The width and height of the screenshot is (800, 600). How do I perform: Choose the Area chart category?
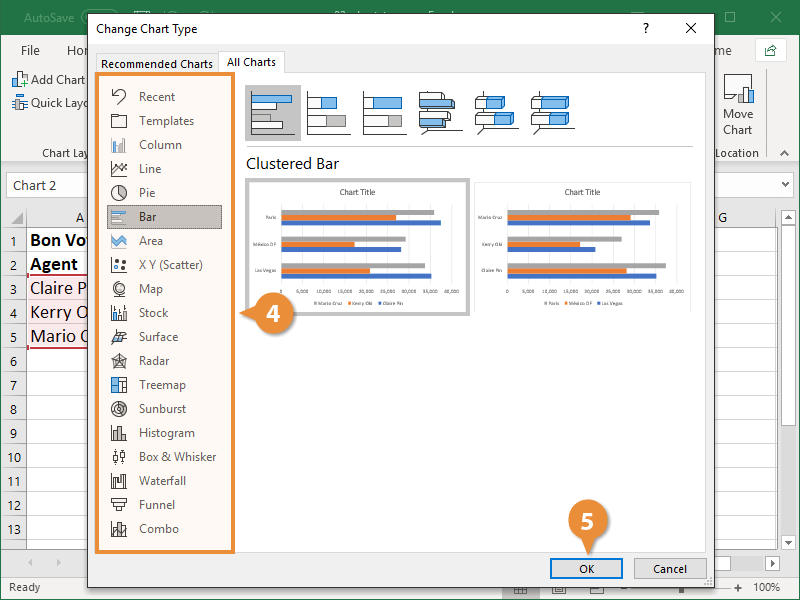164,241
